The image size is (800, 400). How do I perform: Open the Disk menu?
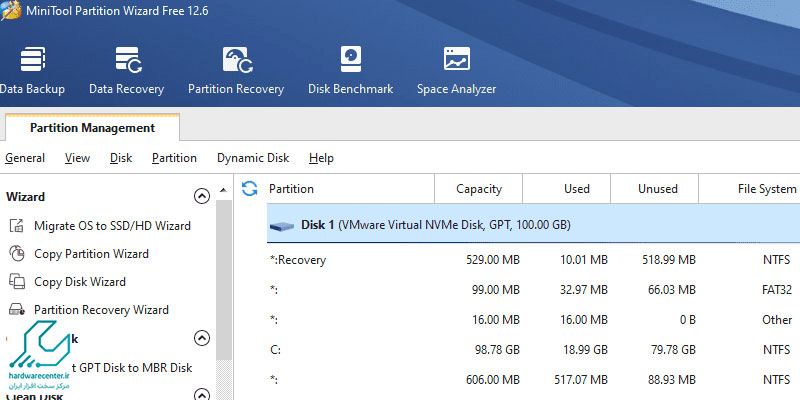coord(121,158)
